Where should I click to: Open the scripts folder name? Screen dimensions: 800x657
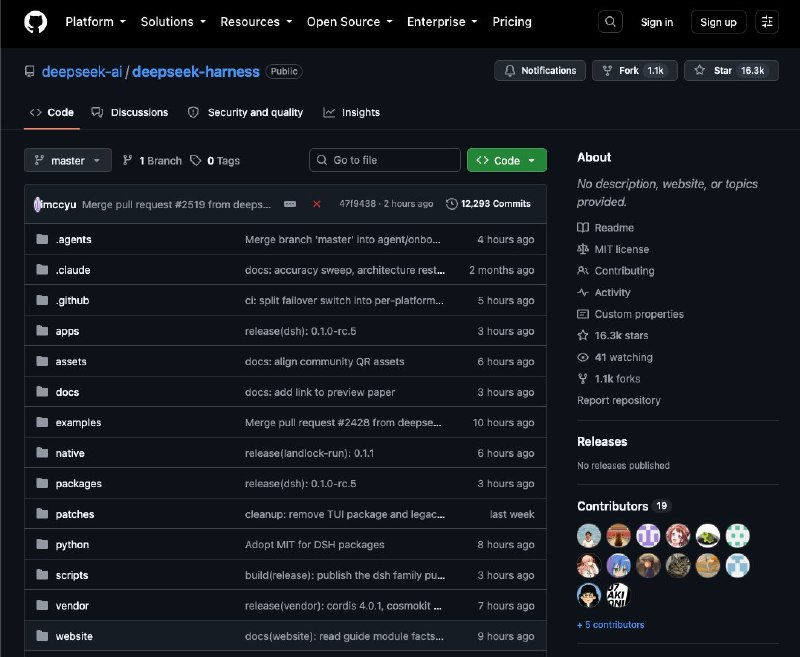pos(72,575)
